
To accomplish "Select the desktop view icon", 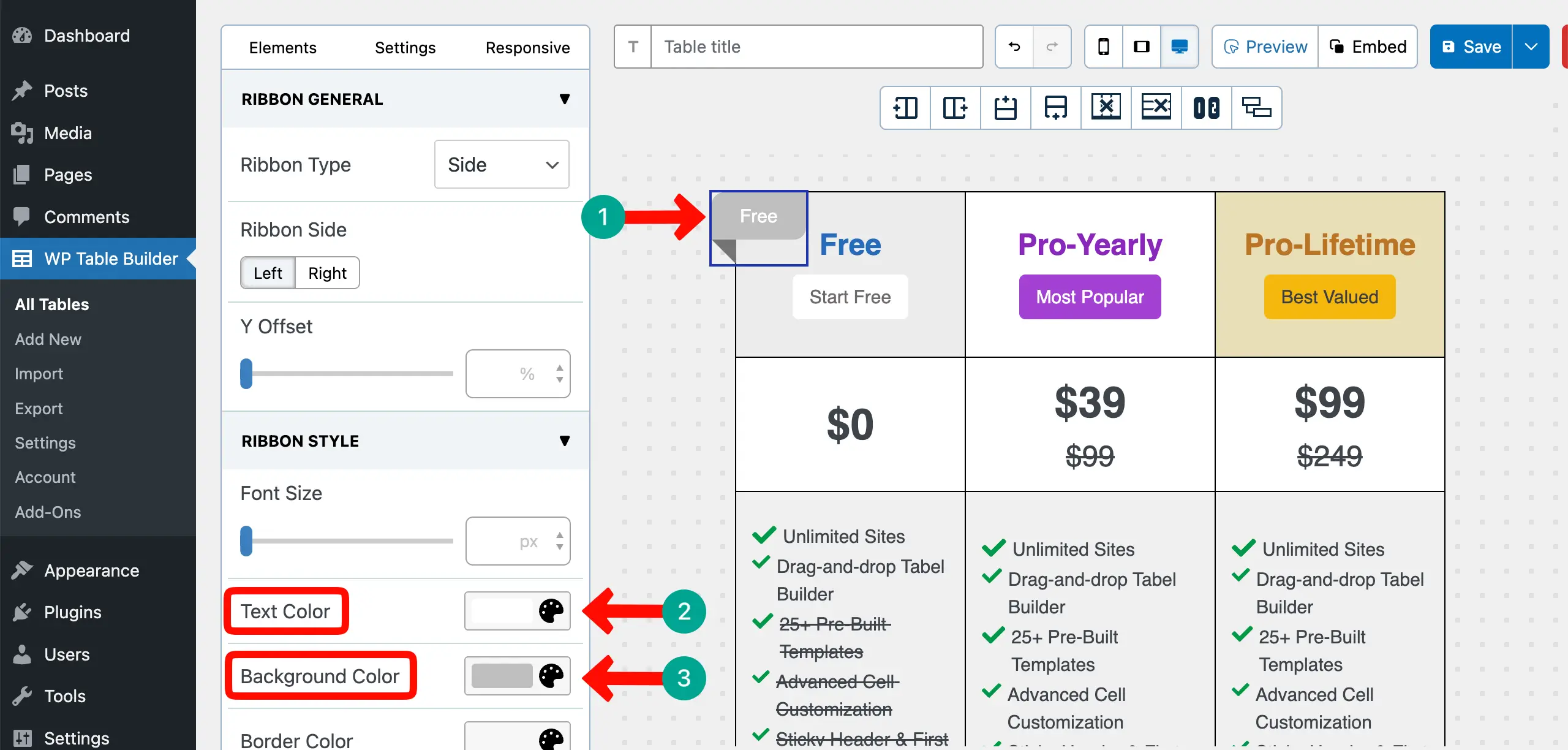I will (x=1179, y=47).
